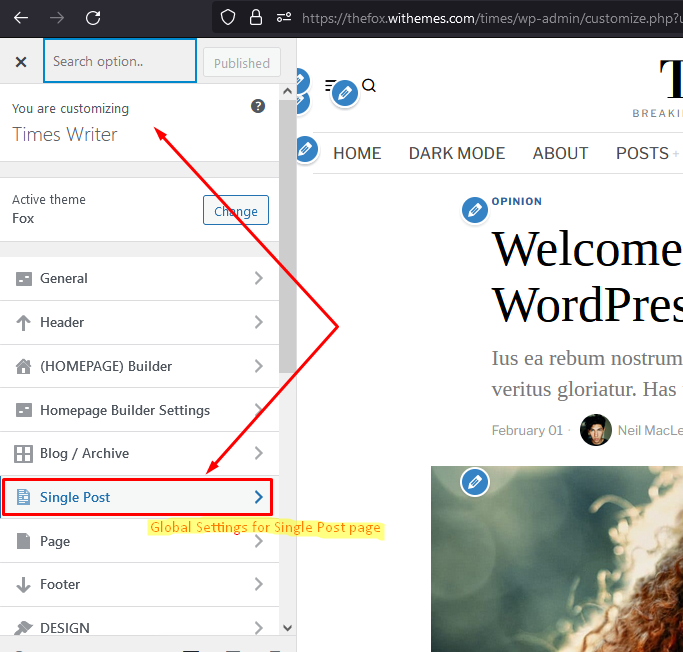Close the customizer with the X button
The image size is (683, 652).
21,62
